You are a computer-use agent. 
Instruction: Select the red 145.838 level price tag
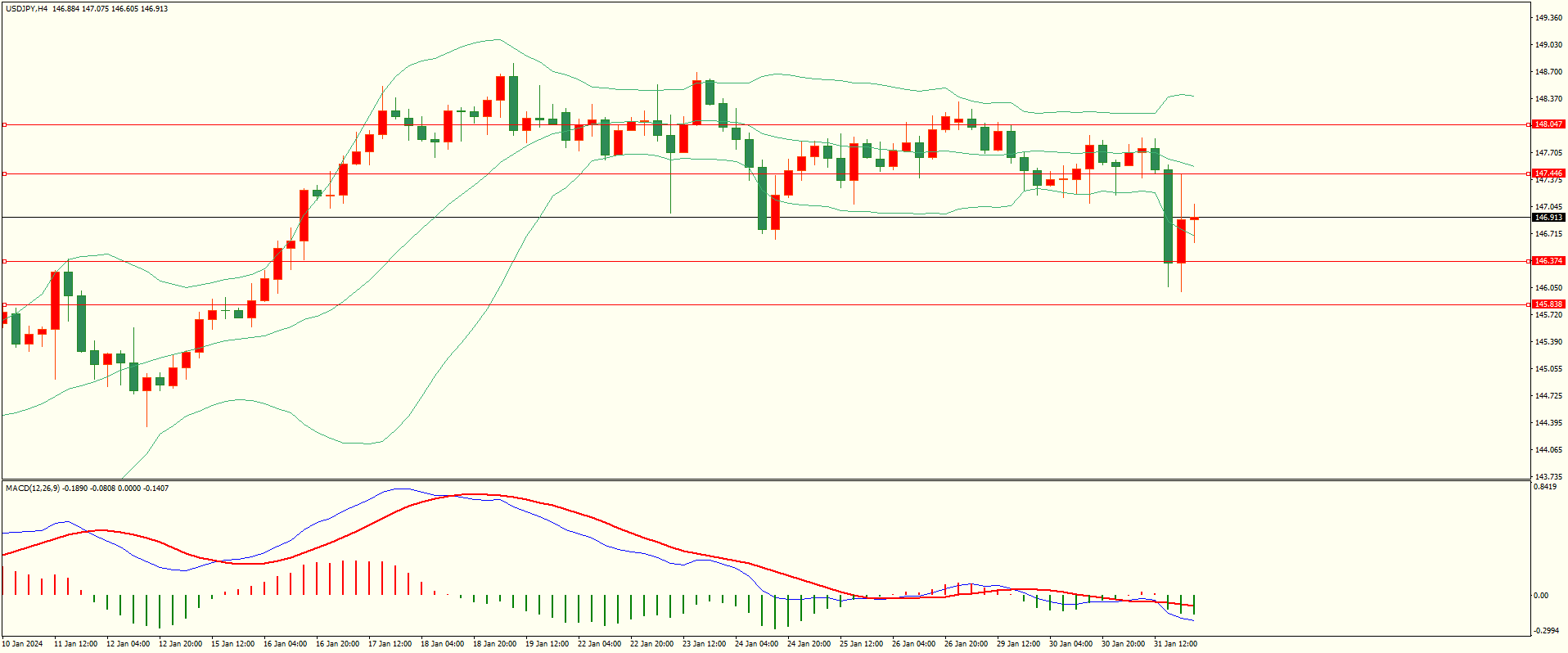click(x=1548, y=304)
